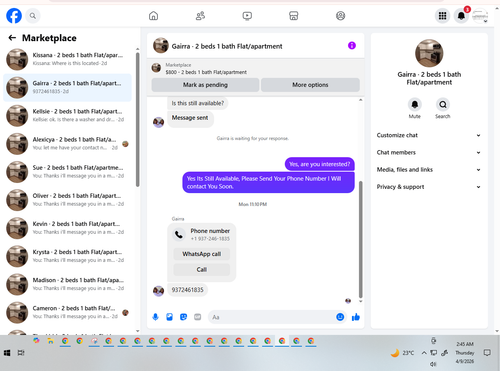Click the '9372461835' message bubble
Image resolution: width=500 pixels, height=371 pixels.
(187, 290)
